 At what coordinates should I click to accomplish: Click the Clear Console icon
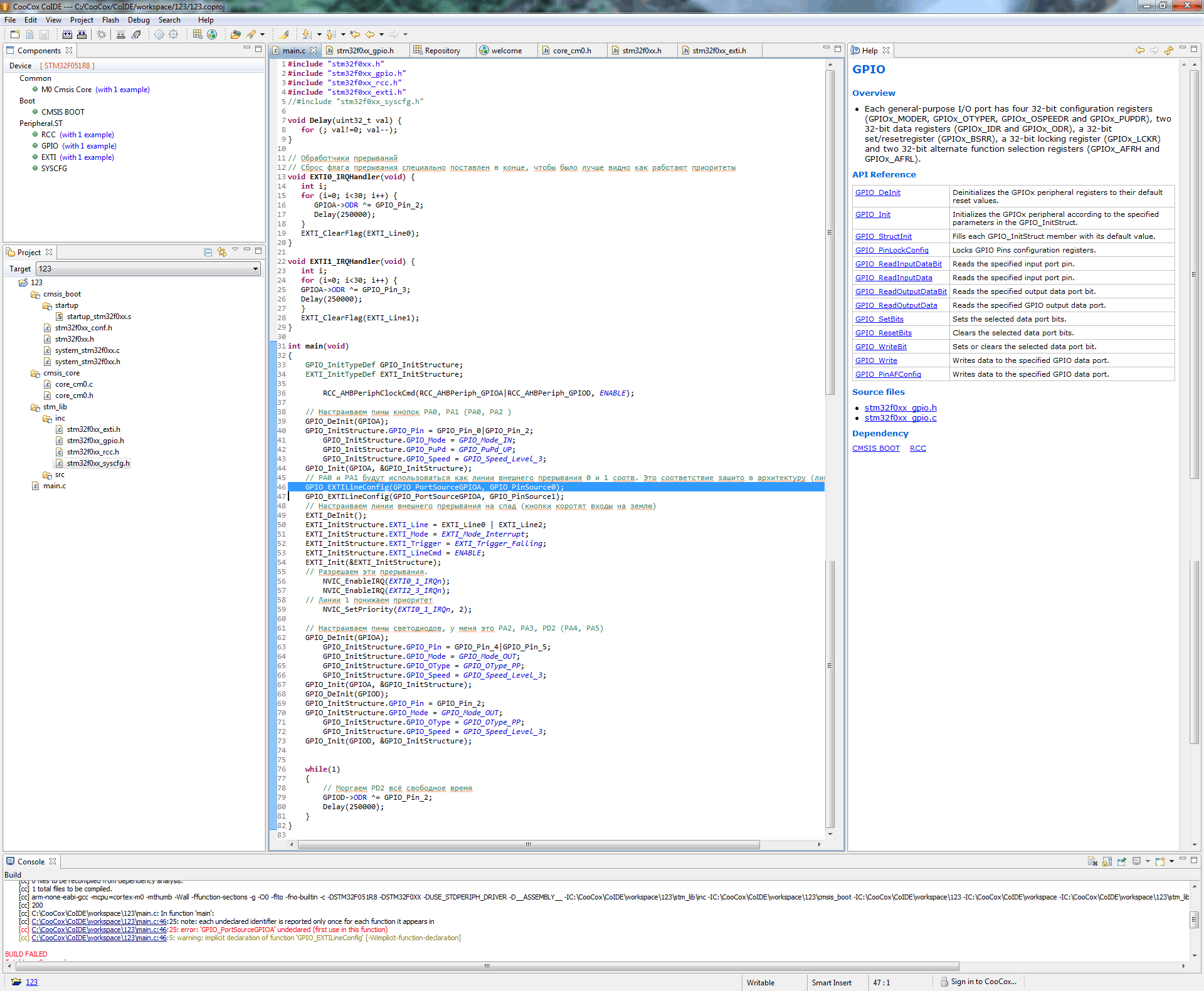point(1092,861)
